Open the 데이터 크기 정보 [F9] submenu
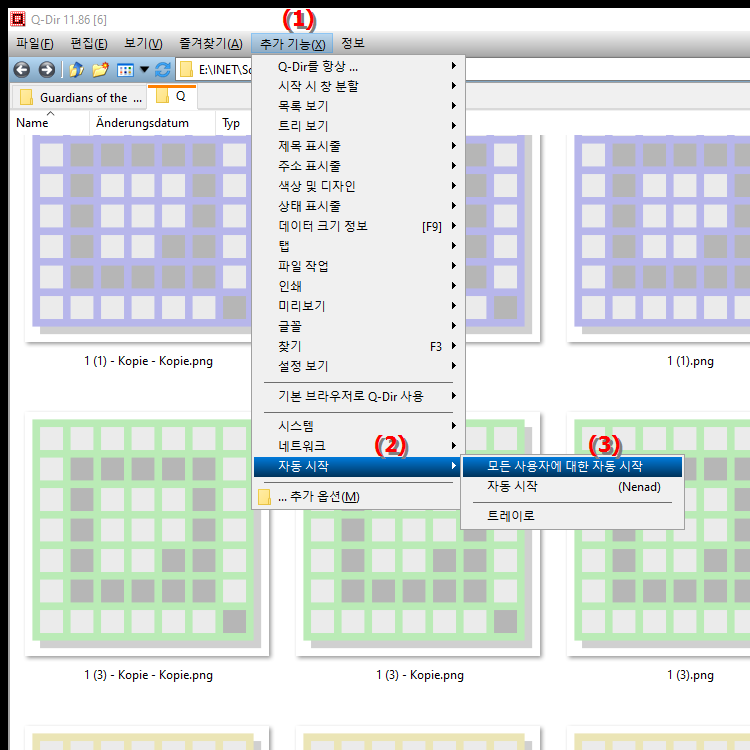Screen dimensions: 750x750 [x=358, y=226]
